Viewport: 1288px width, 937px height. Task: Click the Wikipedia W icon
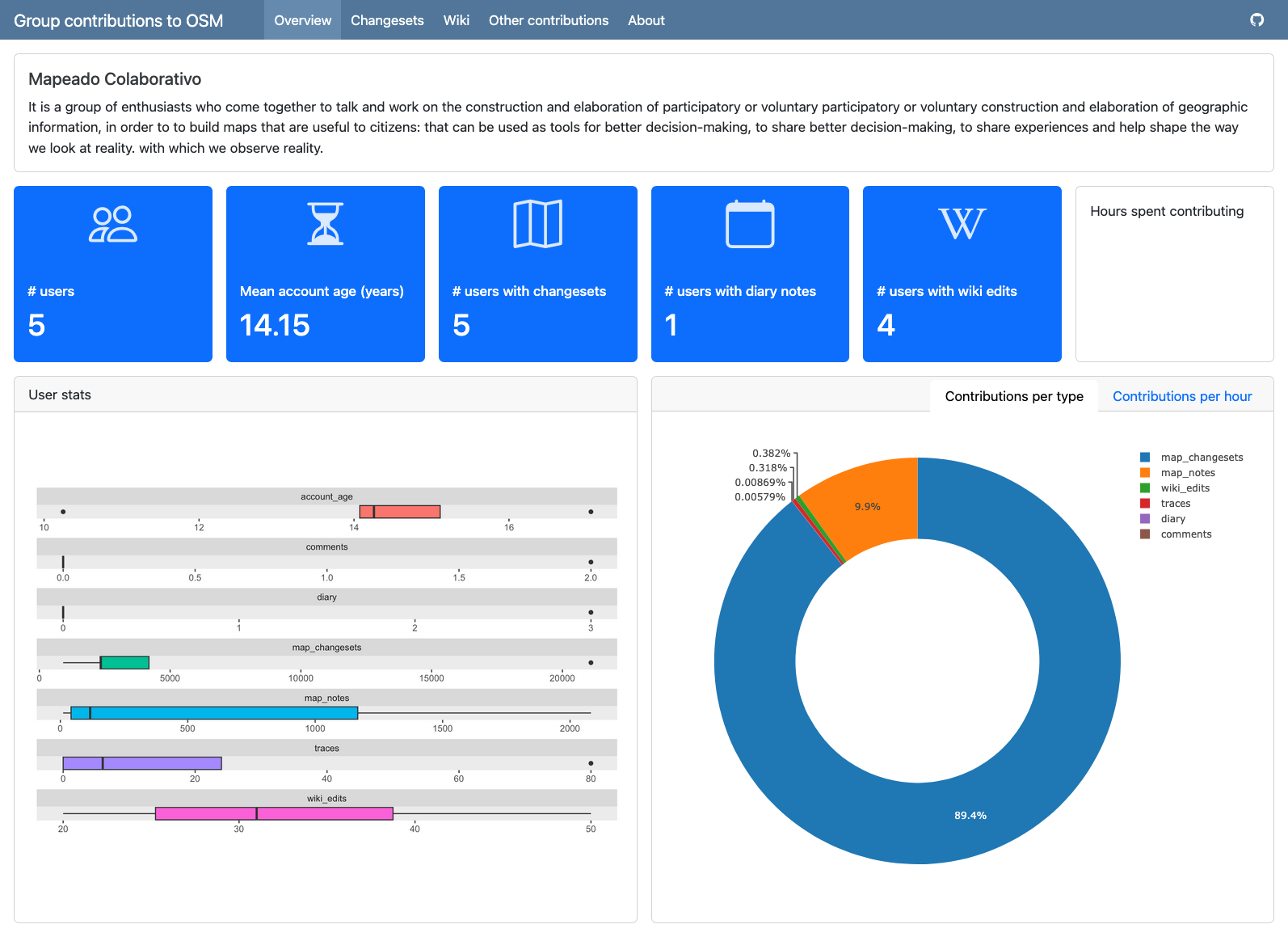click(962, 224)
